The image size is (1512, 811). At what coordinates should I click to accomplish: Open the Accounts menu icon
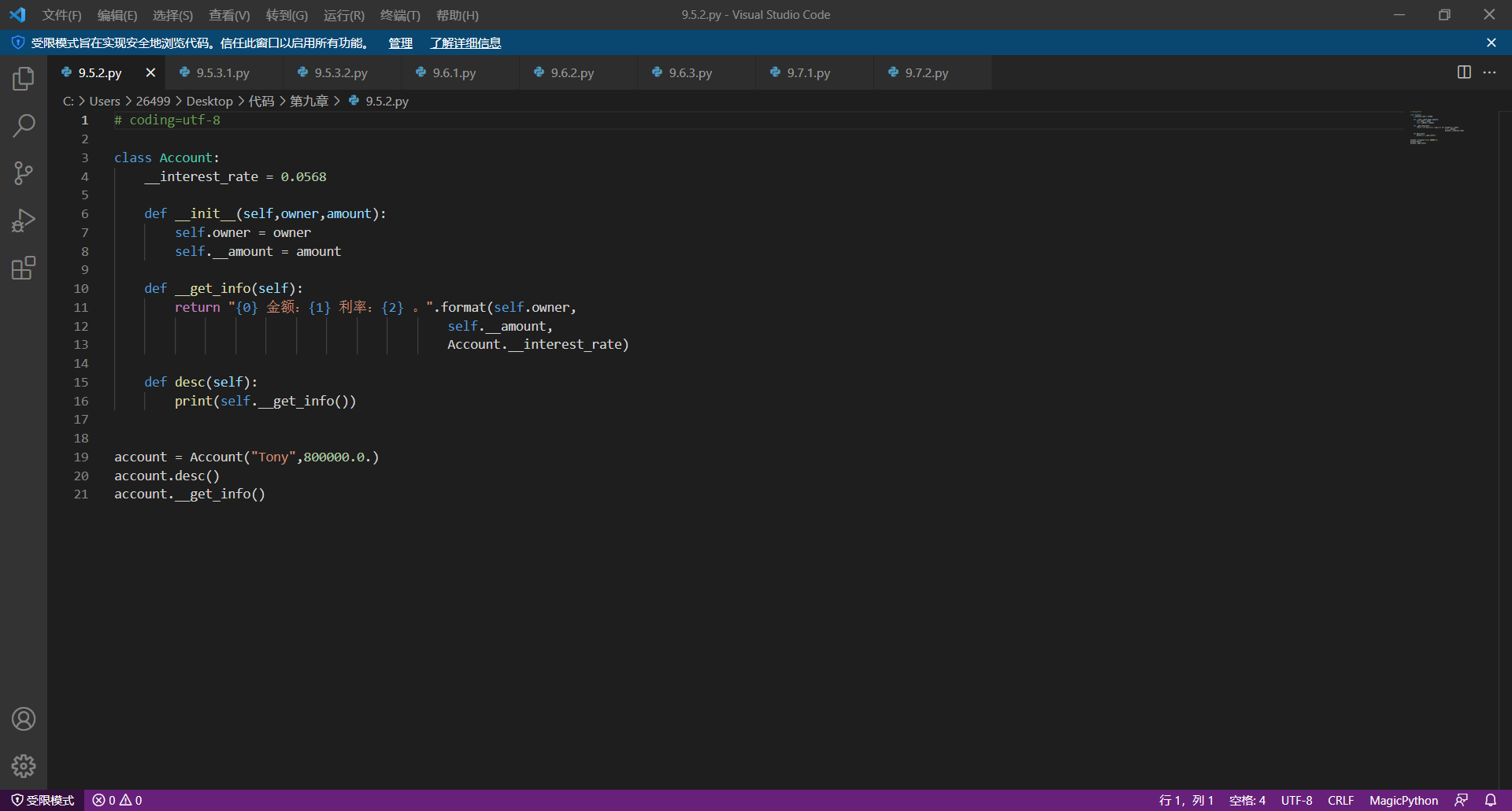pyautogui.click(x=24, y=719)
